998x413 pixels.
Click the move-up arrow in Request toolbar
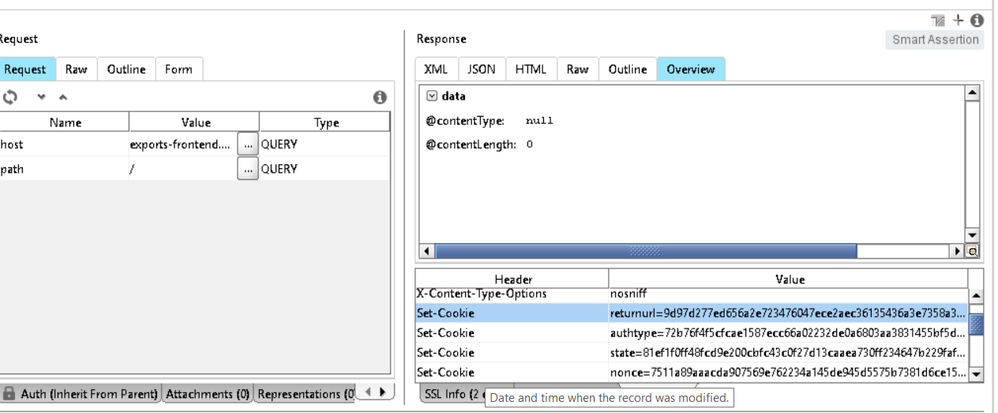click(62, 97)
